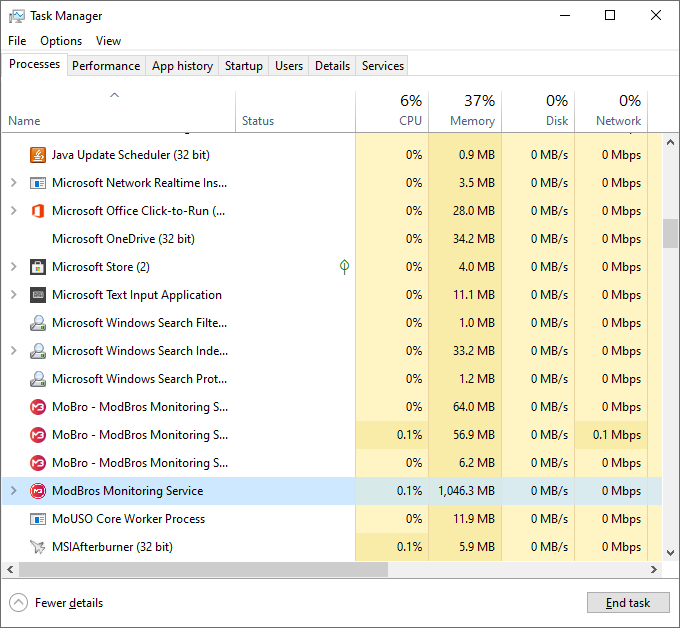Click the Microsoft Windows Search Indexer icon
Image resolution: width=680 pixels, height=628 pixels.
(x=38, y=351)
